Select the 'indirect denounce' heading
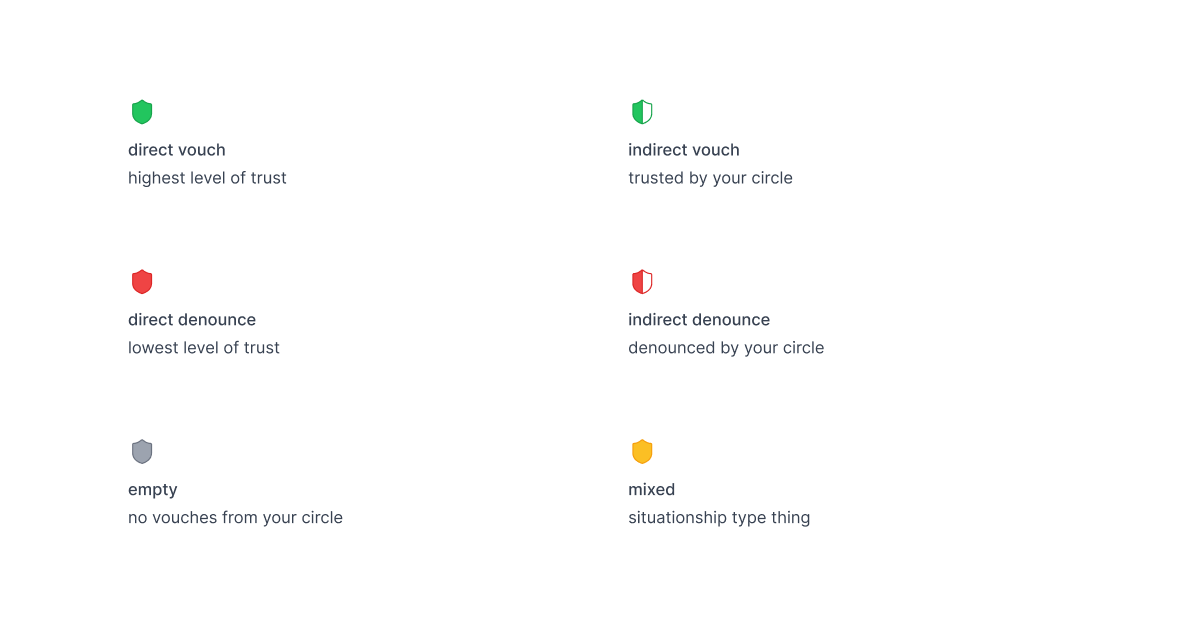 (699, 320)
